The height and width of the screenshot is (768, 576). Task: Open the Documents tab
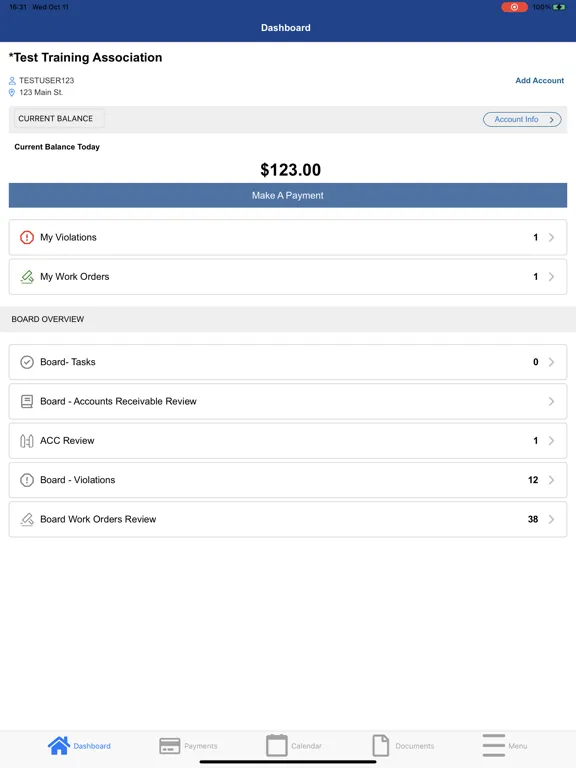pos(403,745)
